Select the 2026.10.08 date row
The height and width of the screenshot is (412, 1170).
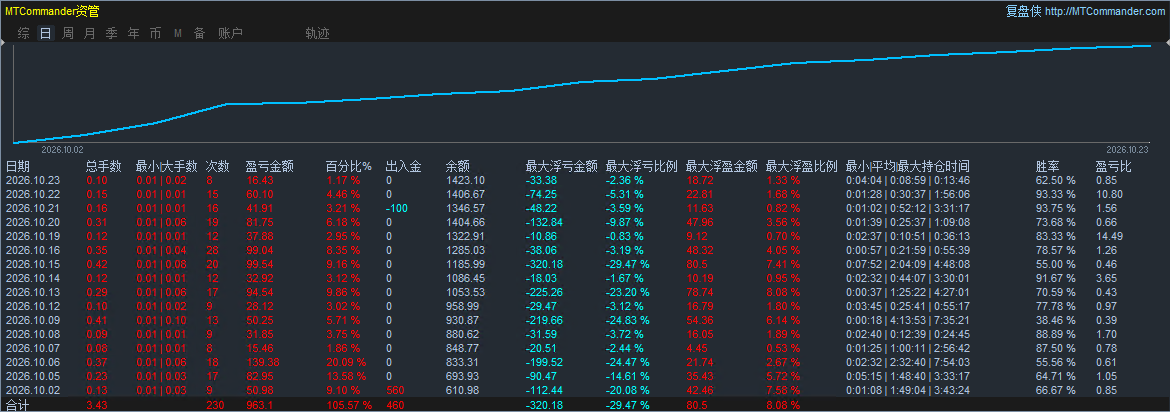point(585,334)
